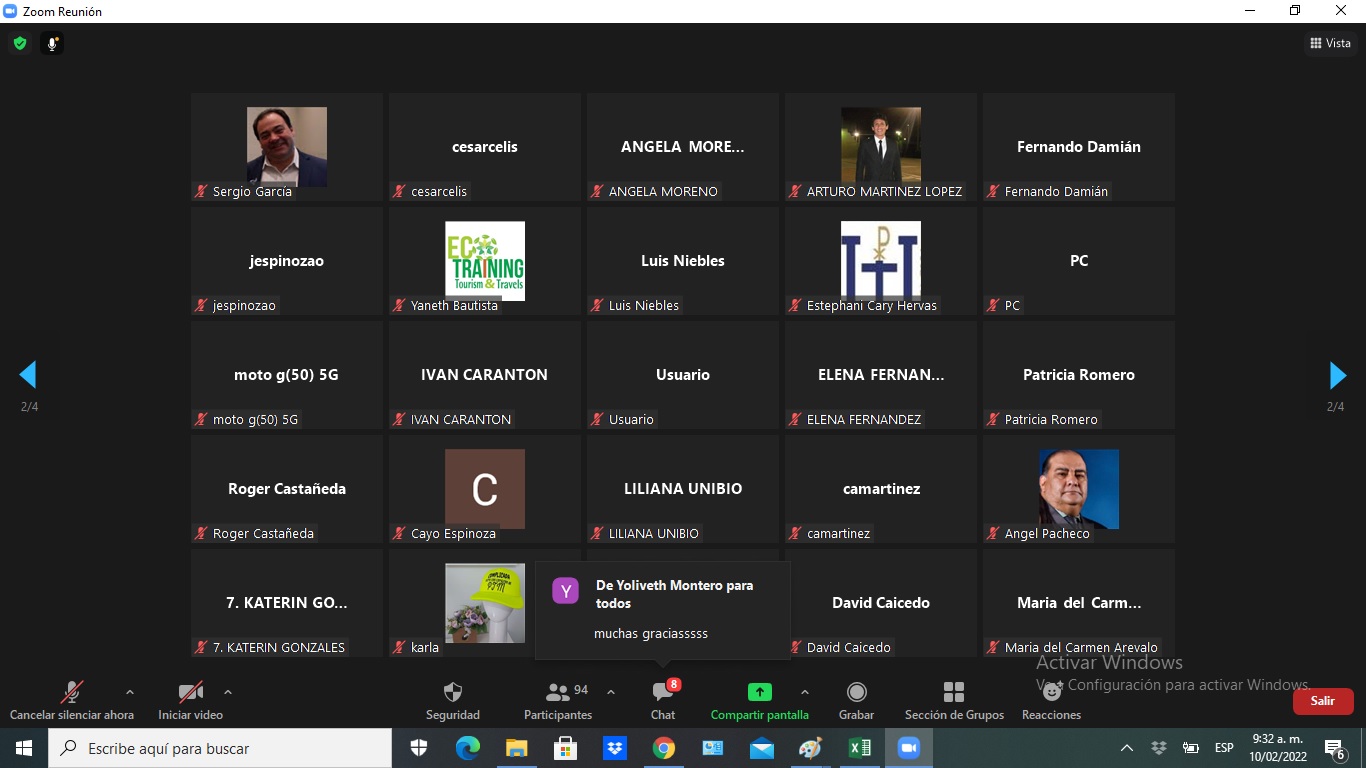Image resolution: width=1366 pixels, height=768 pixels.
Task: Open chat notification from Yoliveth Montero
Action: tap(663, 610)
